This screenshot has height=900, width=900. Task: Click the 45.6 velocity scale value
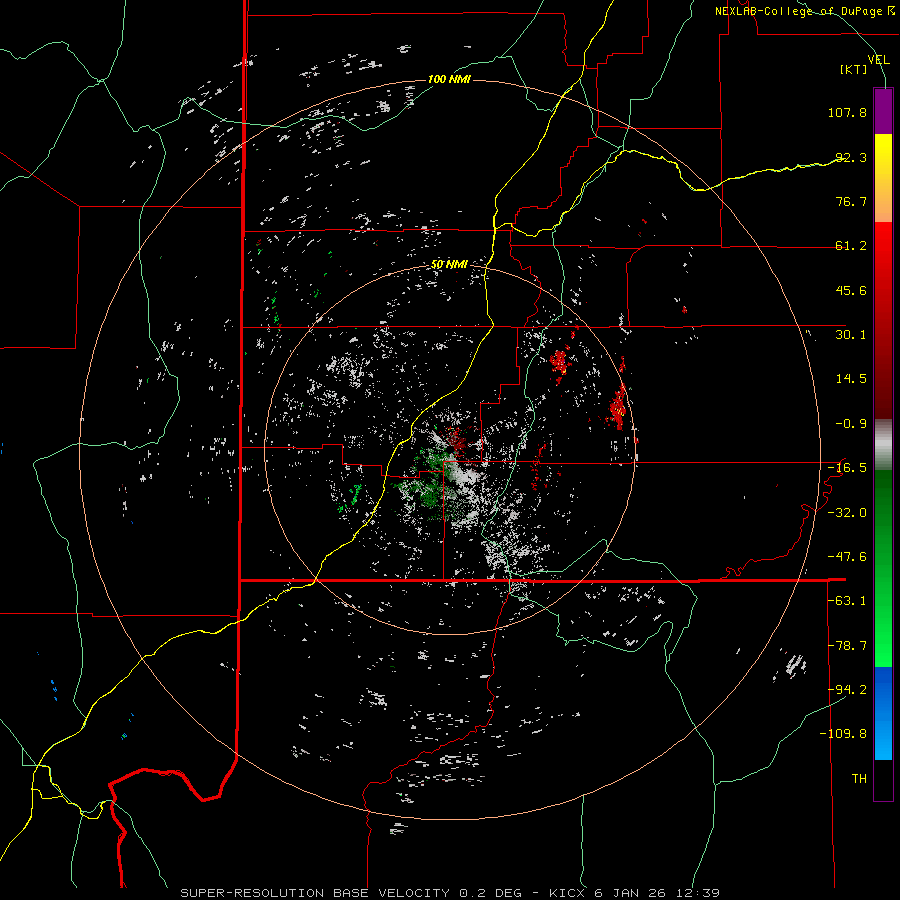click(851, 290)
